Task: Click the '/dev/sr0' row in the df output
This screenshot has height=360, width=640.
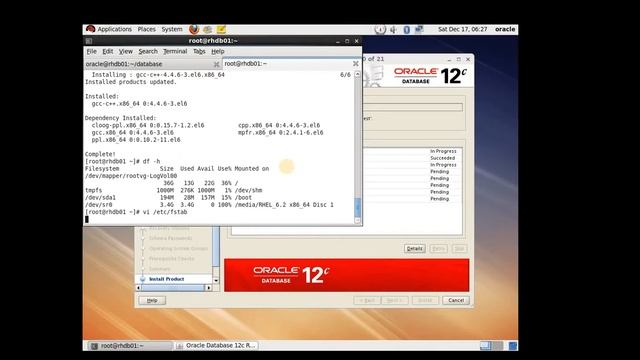Action: pos(209,204)
